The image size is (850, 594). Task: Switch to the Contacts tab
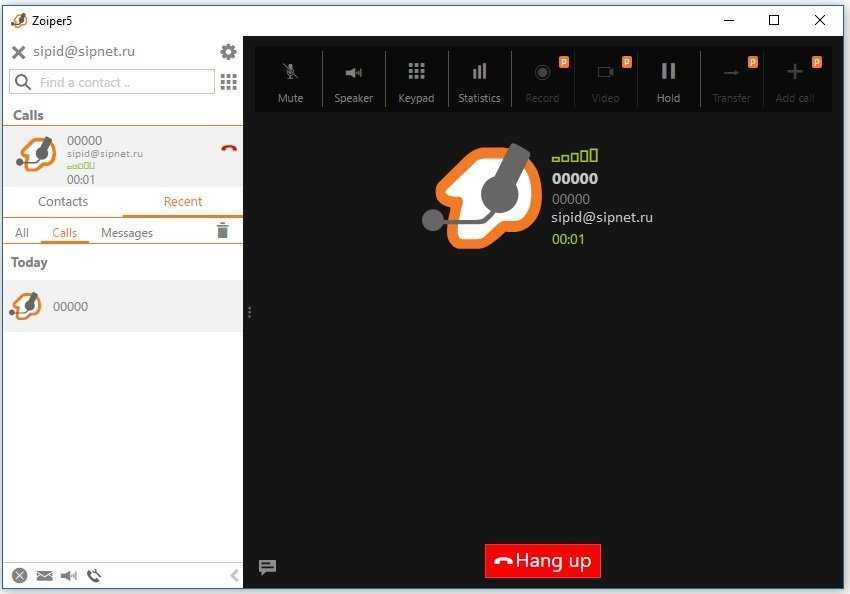click(x=63, y=202)
